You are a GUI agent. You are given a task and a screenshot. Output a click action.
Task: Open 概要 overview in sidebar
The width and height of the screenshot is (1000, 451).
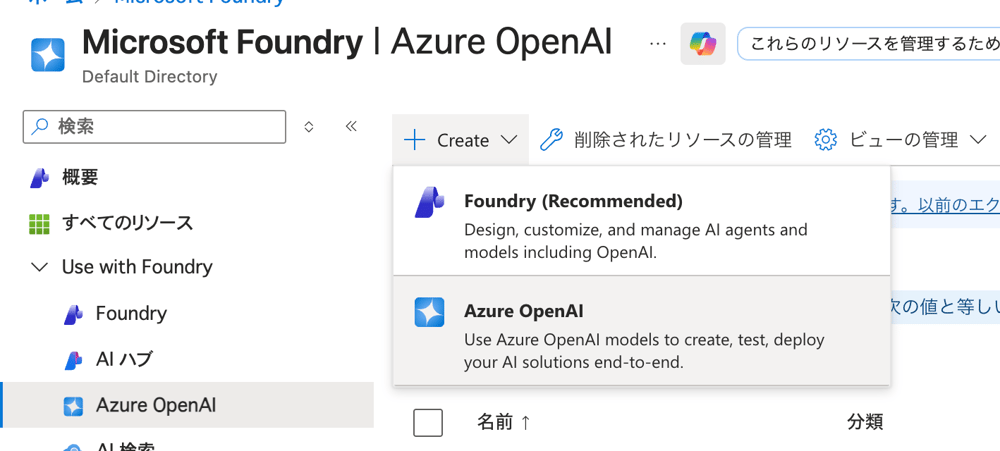pos(80,177)
